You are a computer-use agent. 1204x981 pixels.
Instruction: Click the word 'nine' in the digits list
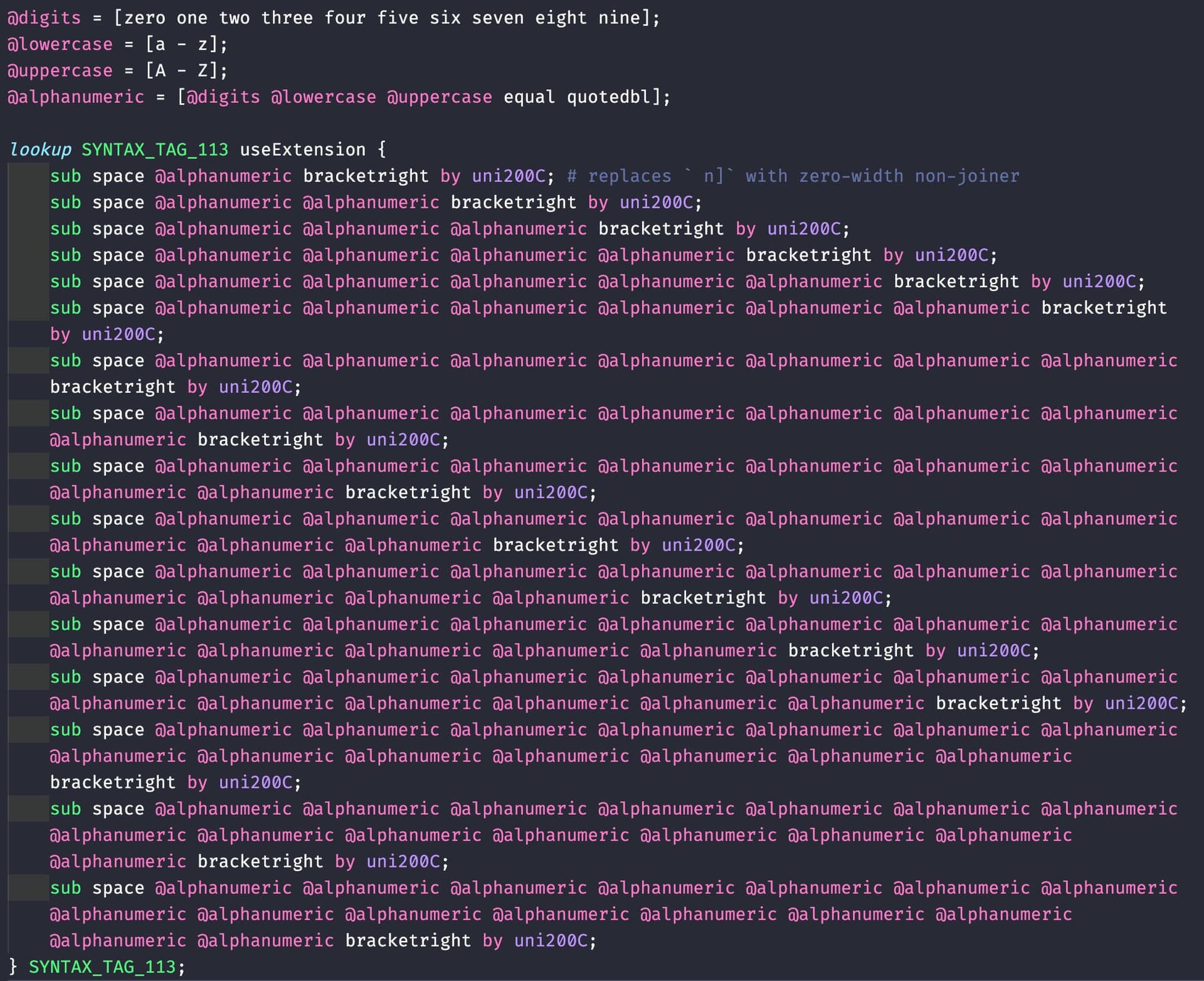(x=619, y=18)
